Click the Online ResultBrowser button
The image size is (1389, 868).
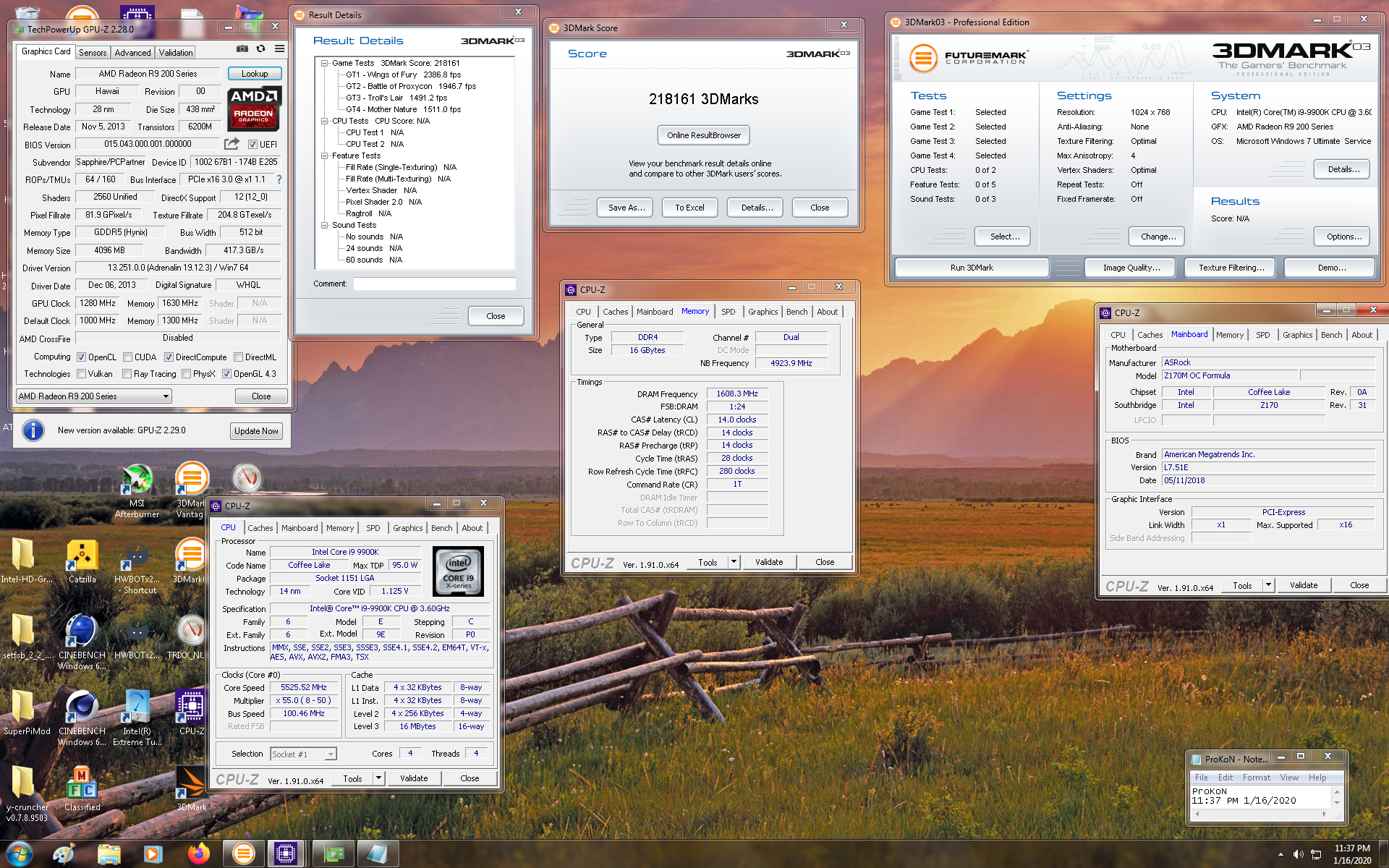(703, 135)
